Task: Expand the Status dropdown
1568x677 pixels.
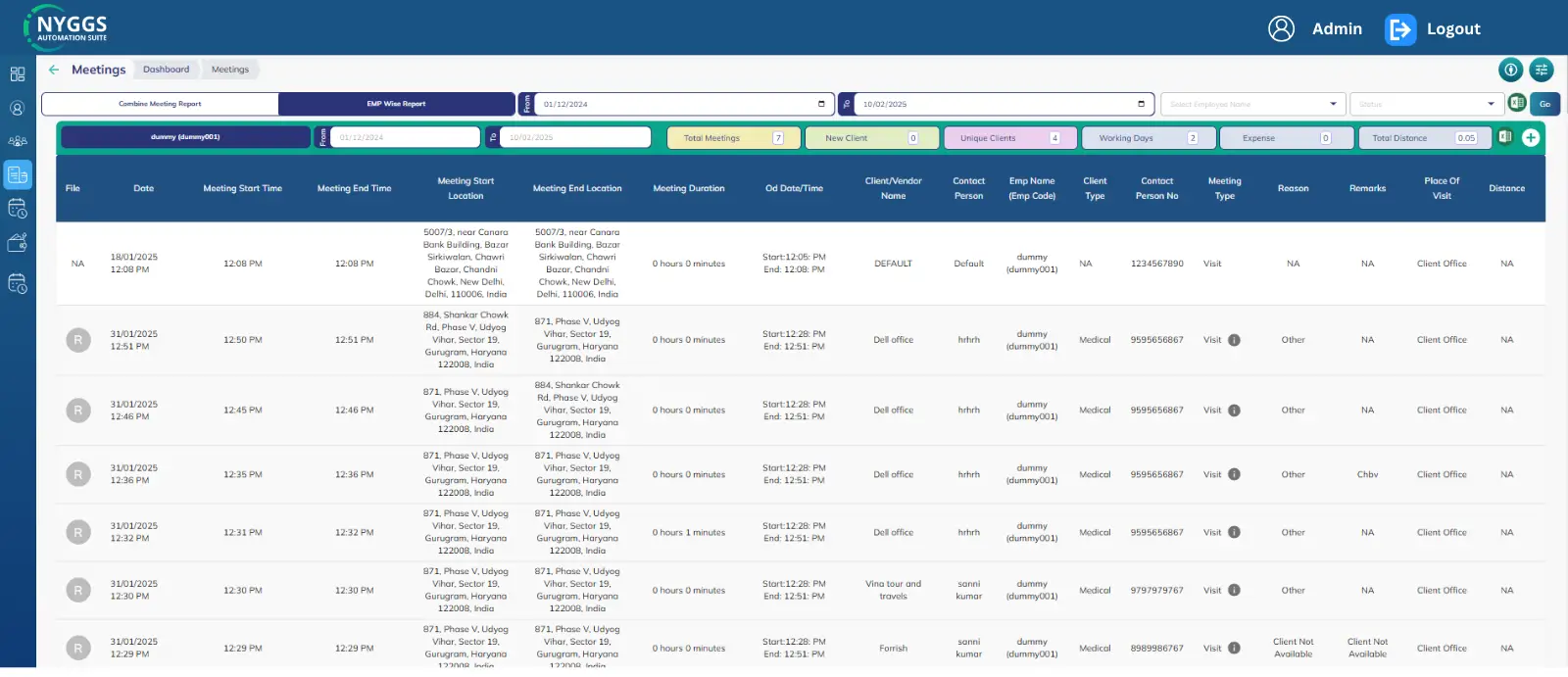Action: pyautogui.click(x=1425, y=104)
